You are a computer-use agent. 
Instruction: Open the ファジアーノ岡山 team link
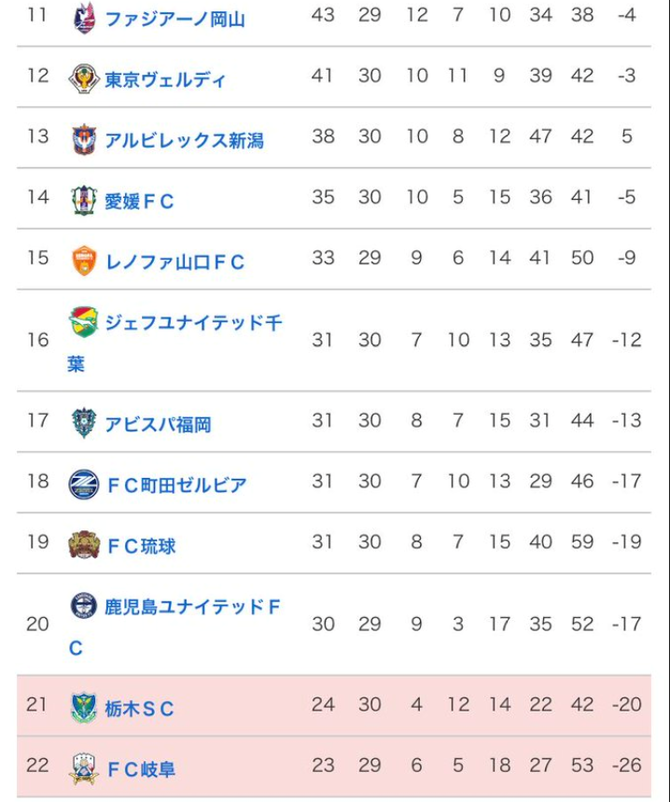click(x=175, y=19)
